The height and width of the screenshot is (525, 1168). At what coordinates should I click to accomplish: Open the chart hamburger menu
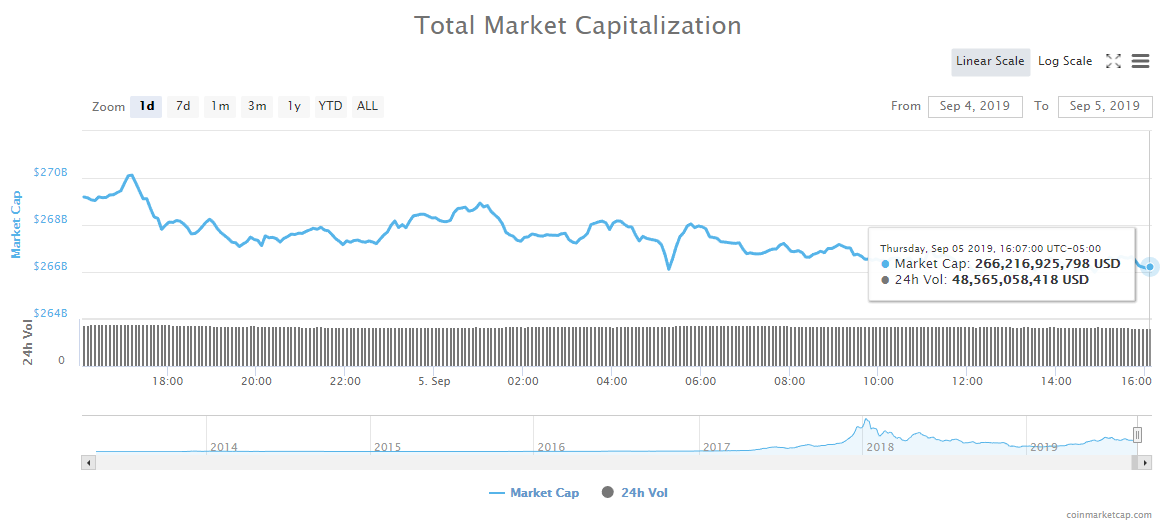point(1140,61)
